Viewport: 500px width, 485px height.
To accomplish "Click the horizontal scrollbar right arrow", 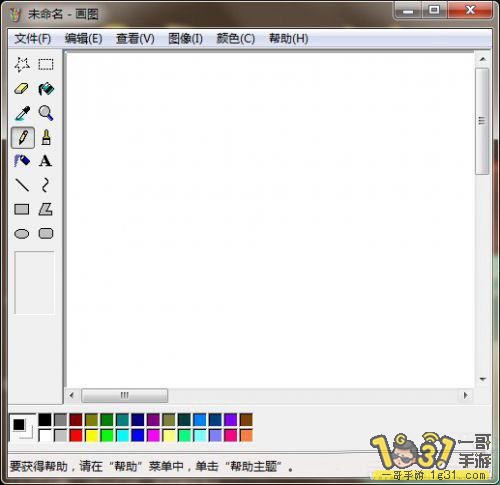I will point(466,395).
